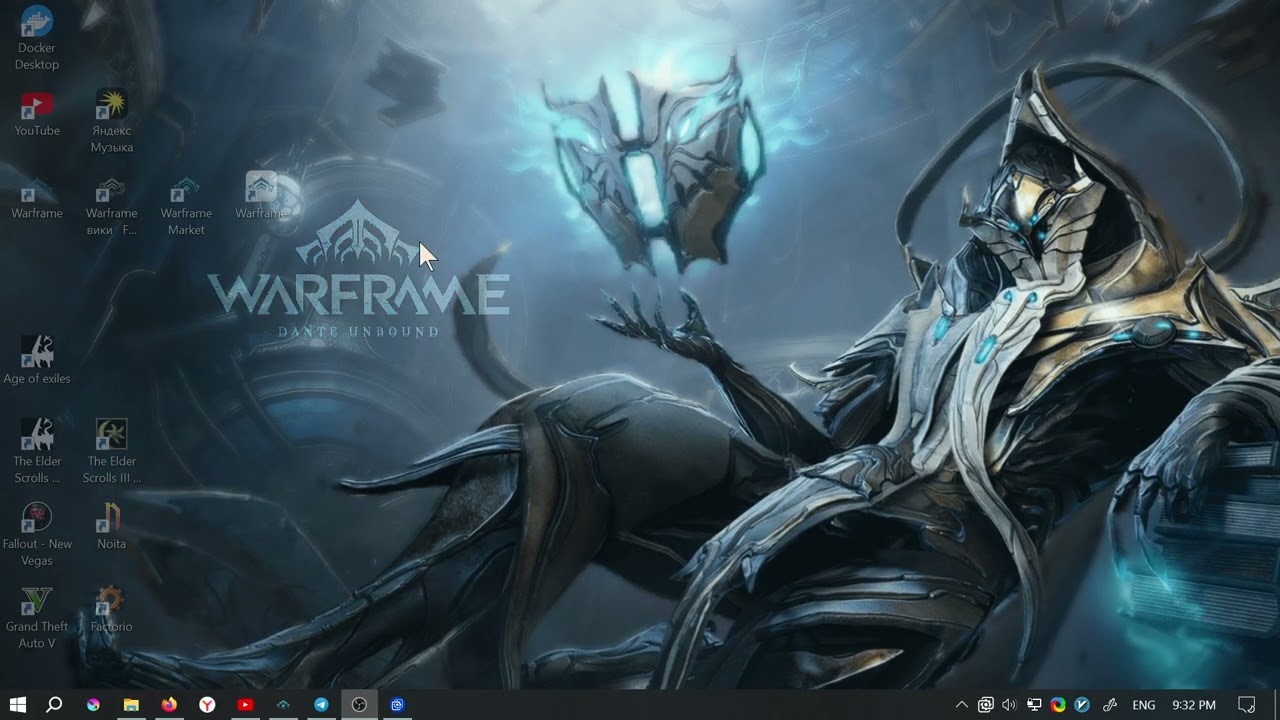The height and width of the screenshot is (720, 1280).
Task: Select the Grand Theft Auto V shortcut
Action: (x=37, y=617)
